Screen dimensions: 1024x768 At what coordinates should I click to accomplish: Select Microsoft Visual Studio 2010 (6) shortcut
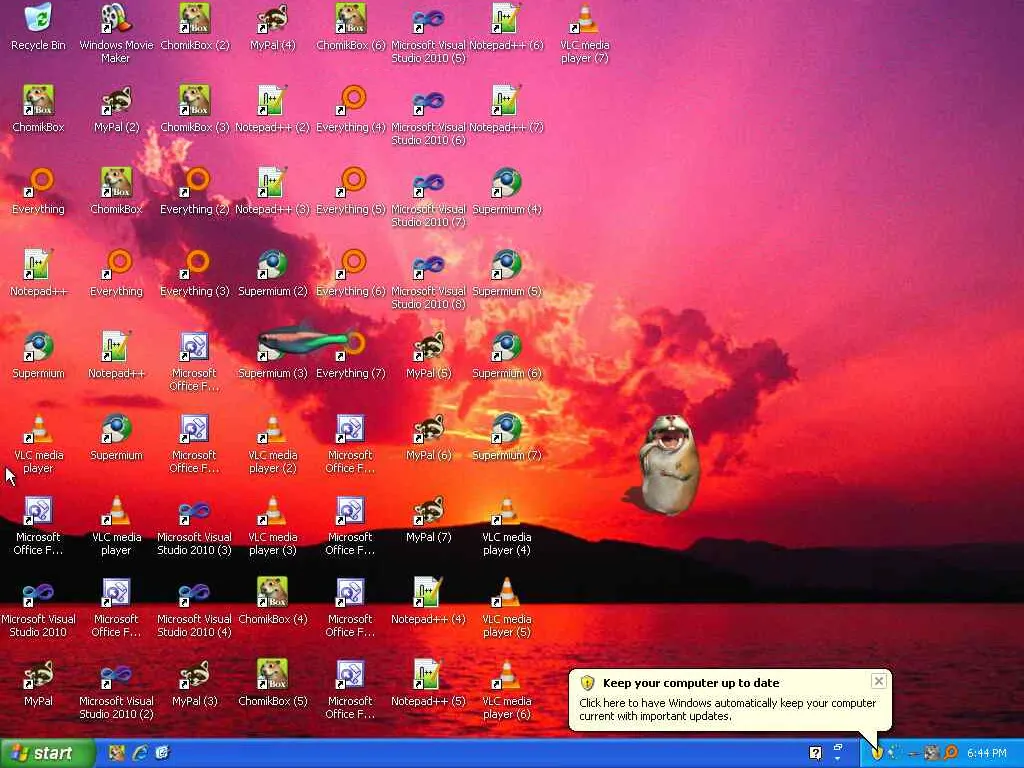pos(428,115)
